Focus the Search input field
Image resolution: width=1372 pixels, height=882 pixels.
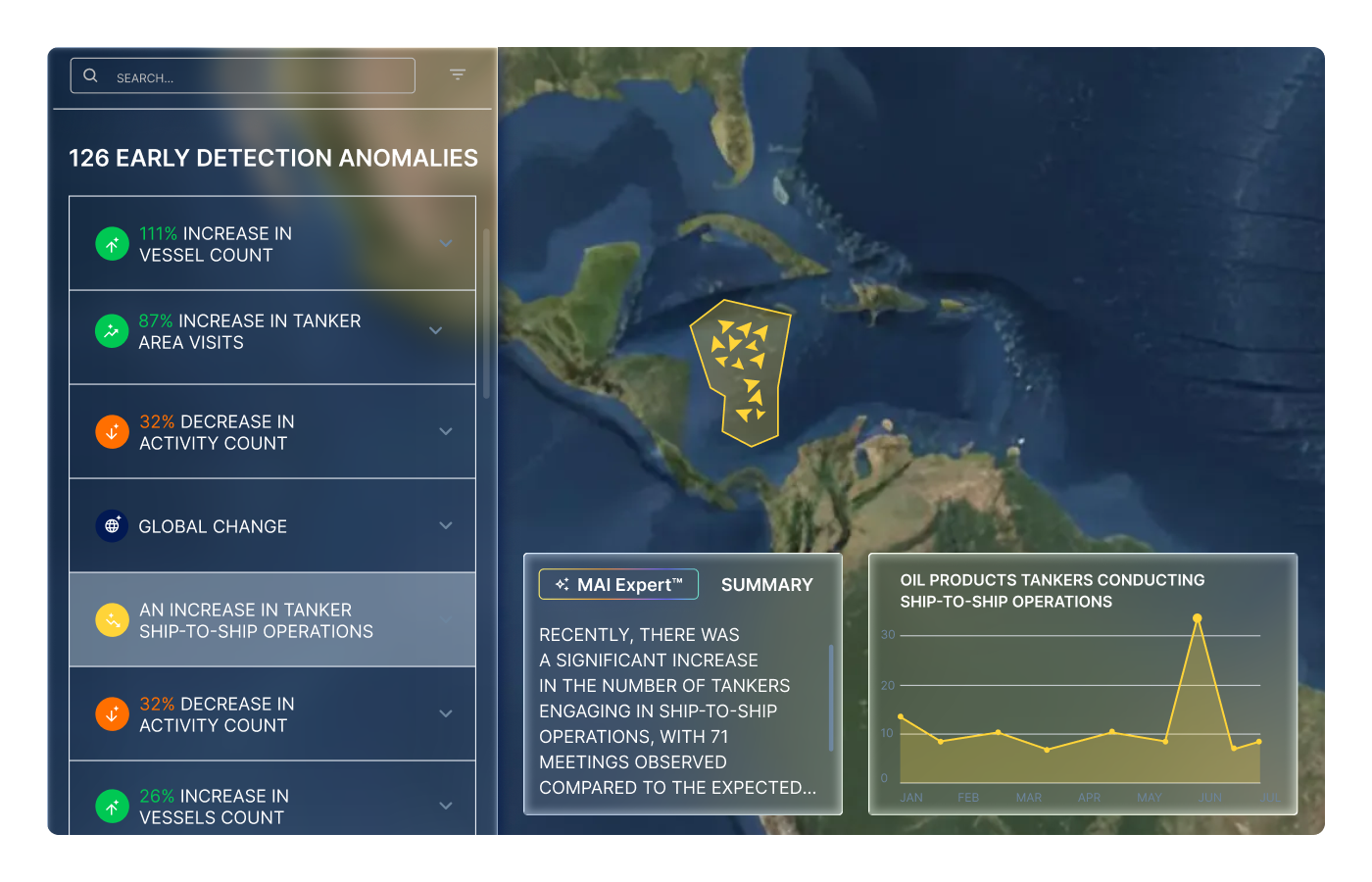242,75
